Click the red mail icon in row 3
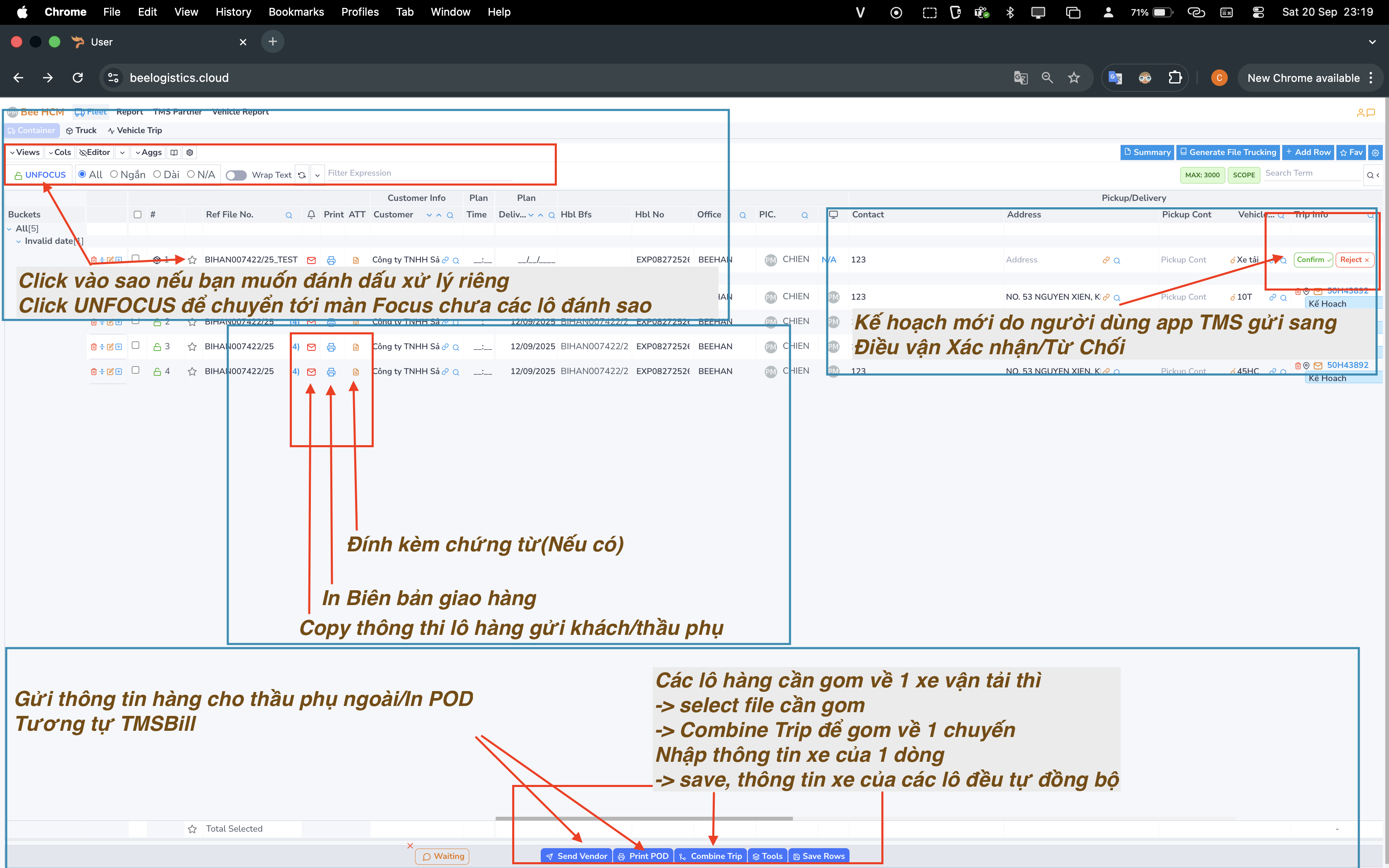 [311, 347]
